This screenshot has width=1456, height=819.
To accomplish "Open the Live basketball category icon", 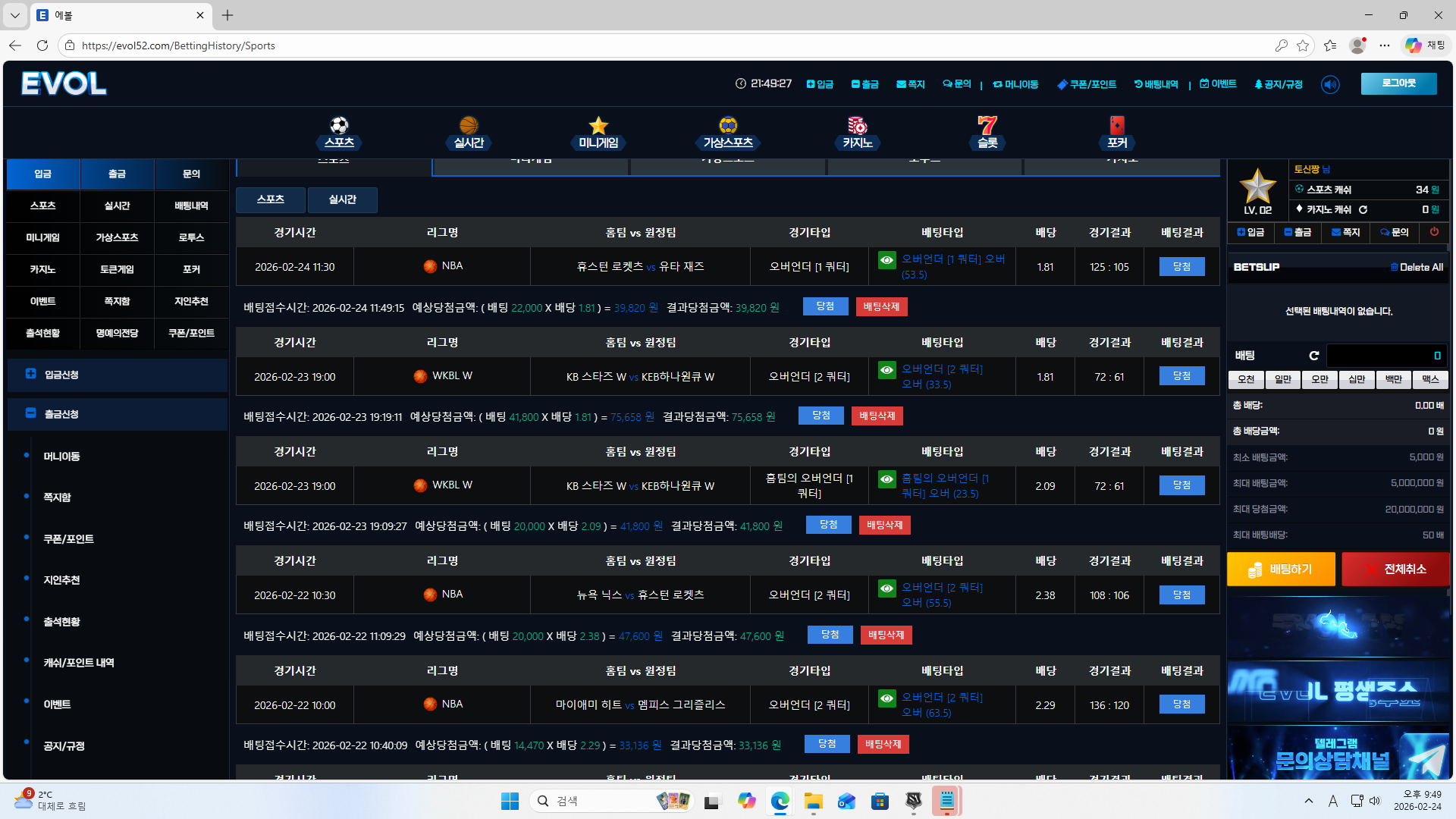I will click(469, 126).
